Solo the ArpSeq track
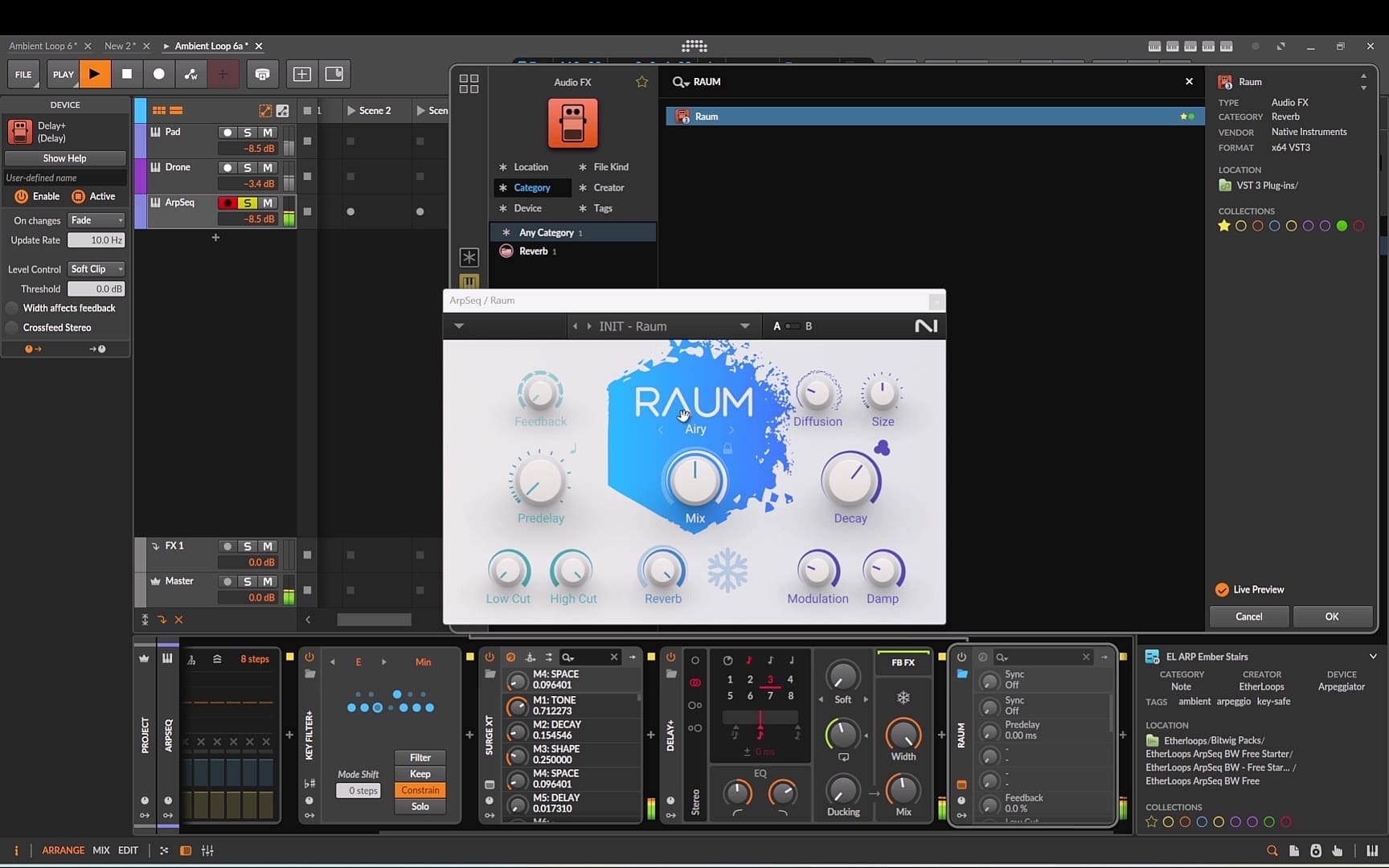Image resolution: width=1389 pixels, height=868 pixels. tap(248, 203)
